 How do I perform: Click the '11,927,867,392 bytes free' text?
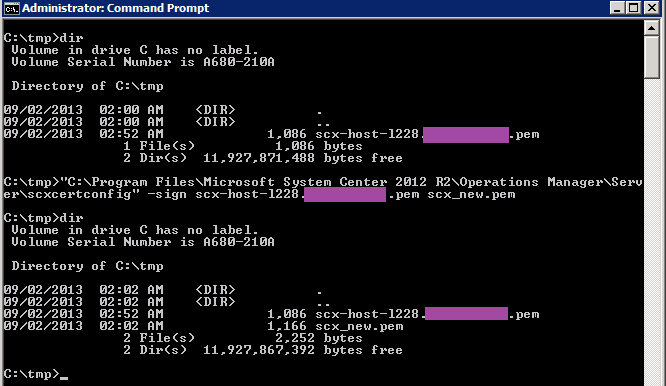(302, 350)
